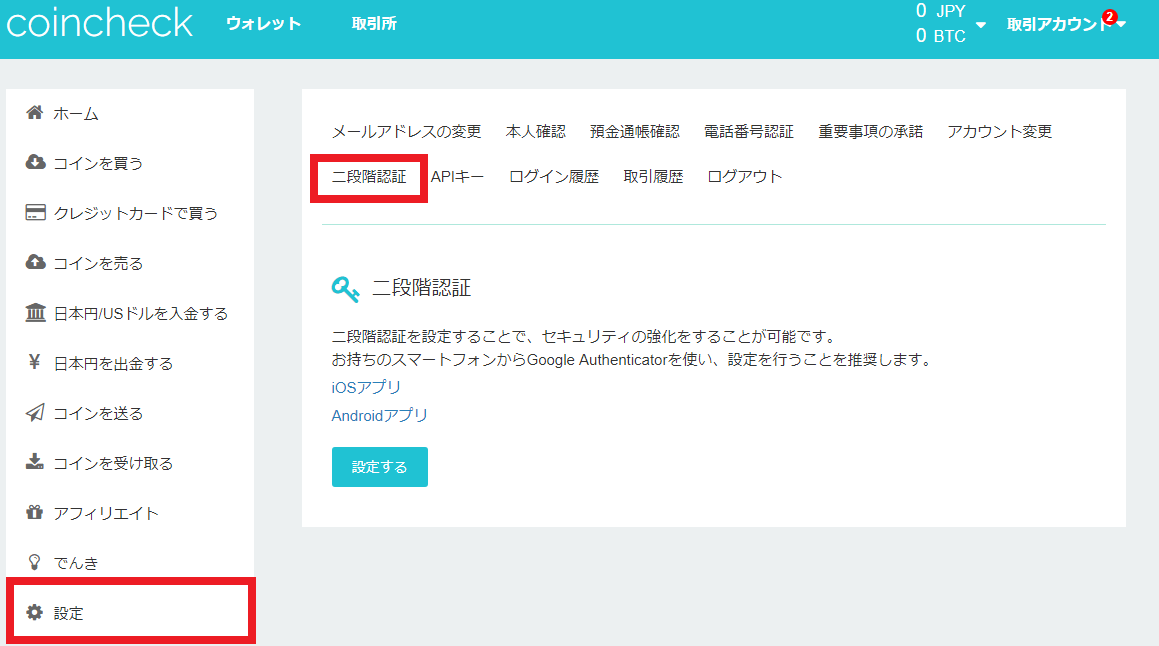Switch to アカウント変更 tab
Image resolution: width=1159 pixels, height=646 pixels.
(x=999, y=132)
